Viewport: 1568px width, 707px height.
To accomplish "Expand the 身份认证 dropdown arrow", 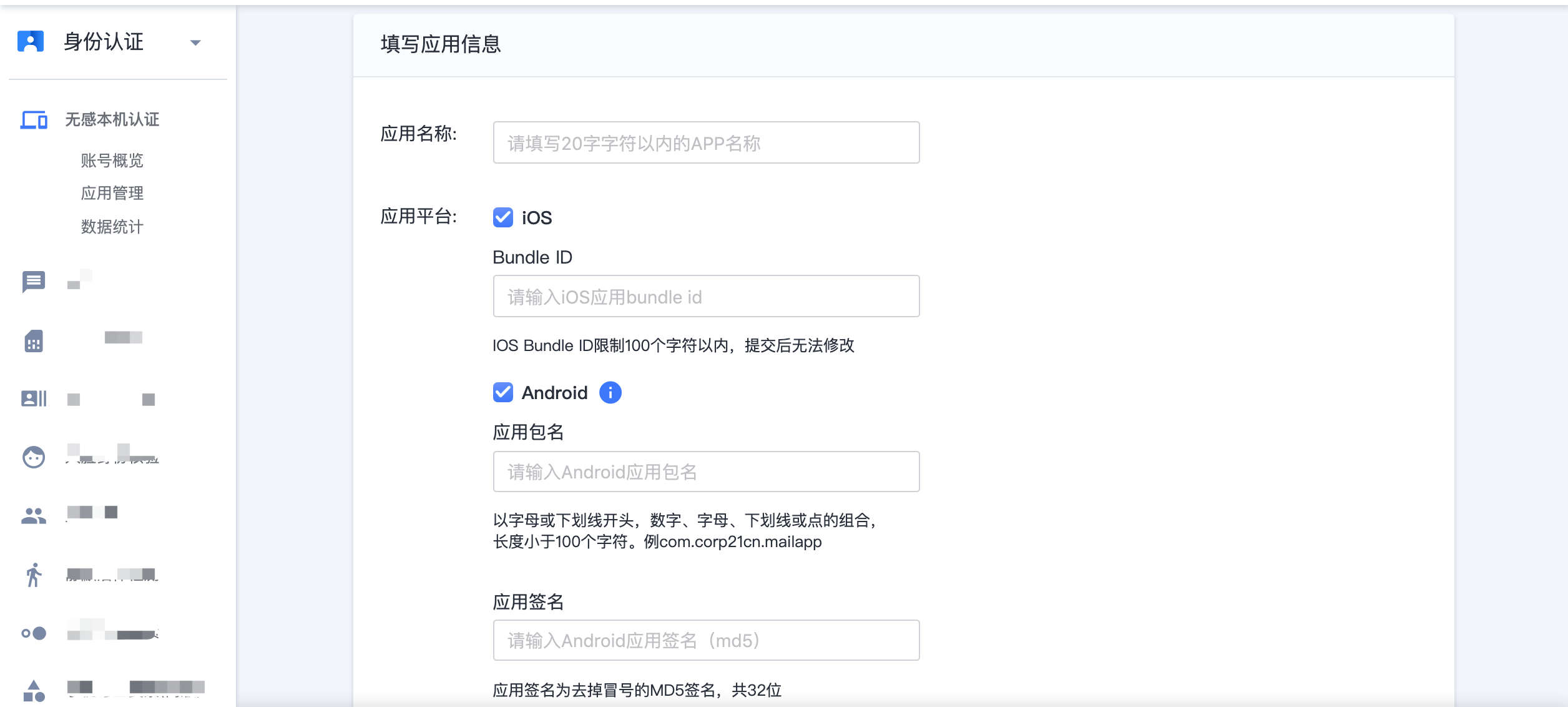I will 195,43.
